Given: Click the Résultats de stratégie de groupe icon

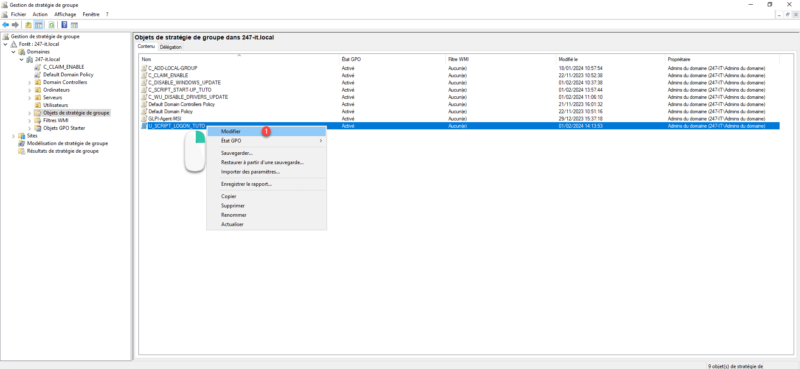Looking at the screenshot, I should pos(21,151).
